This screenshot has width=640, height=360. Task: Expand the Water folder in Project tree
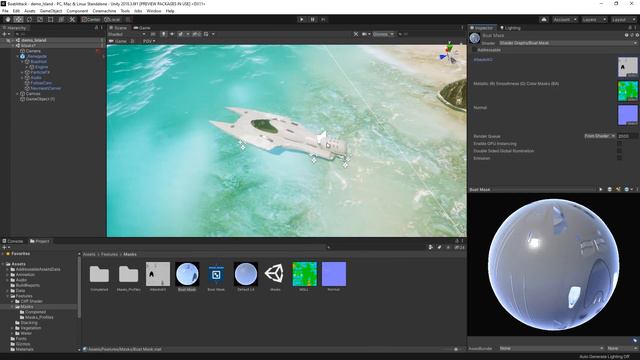click(x=13, y=333)
